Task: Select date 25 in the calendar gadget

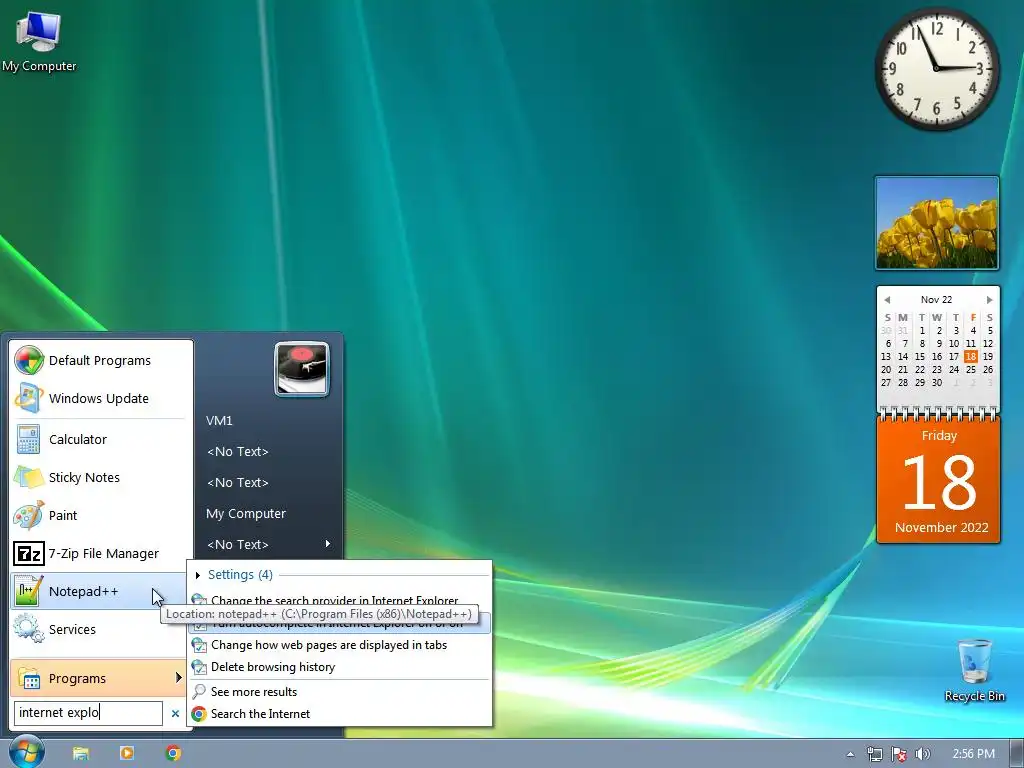Action: (x=970, y=370)
